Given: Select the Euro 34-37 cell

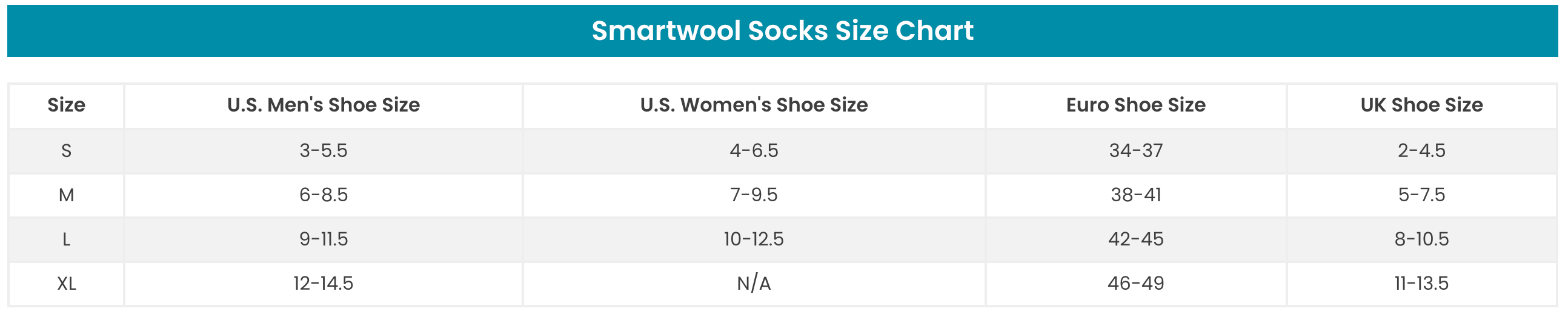Looking at the screenshot, I should click(1135, 150).
